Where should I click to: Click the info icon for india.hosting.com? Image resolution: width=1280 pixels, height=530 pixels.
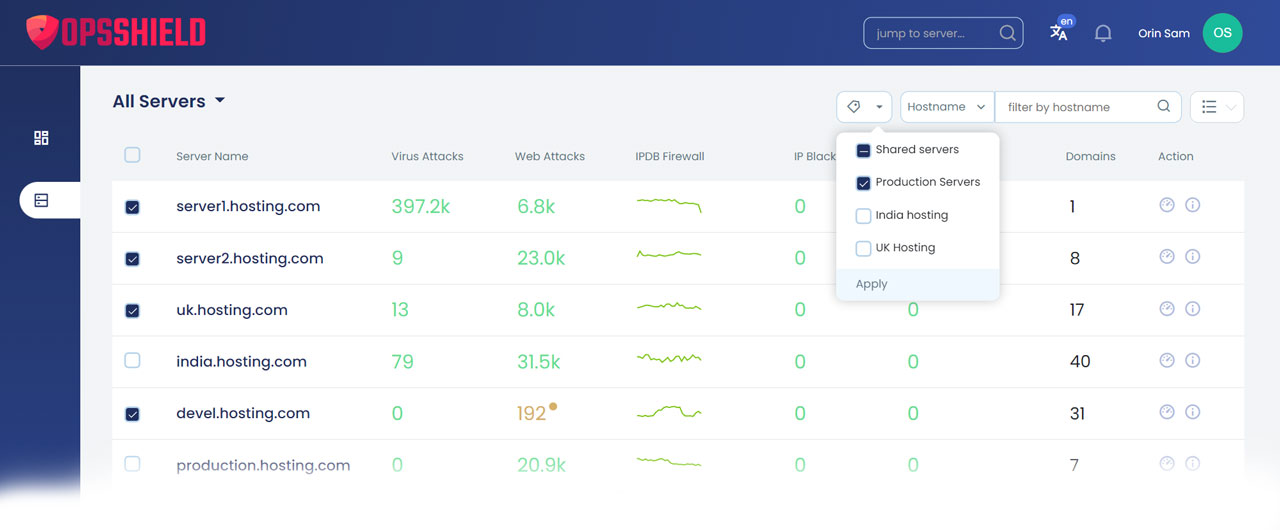[1192, 360]
